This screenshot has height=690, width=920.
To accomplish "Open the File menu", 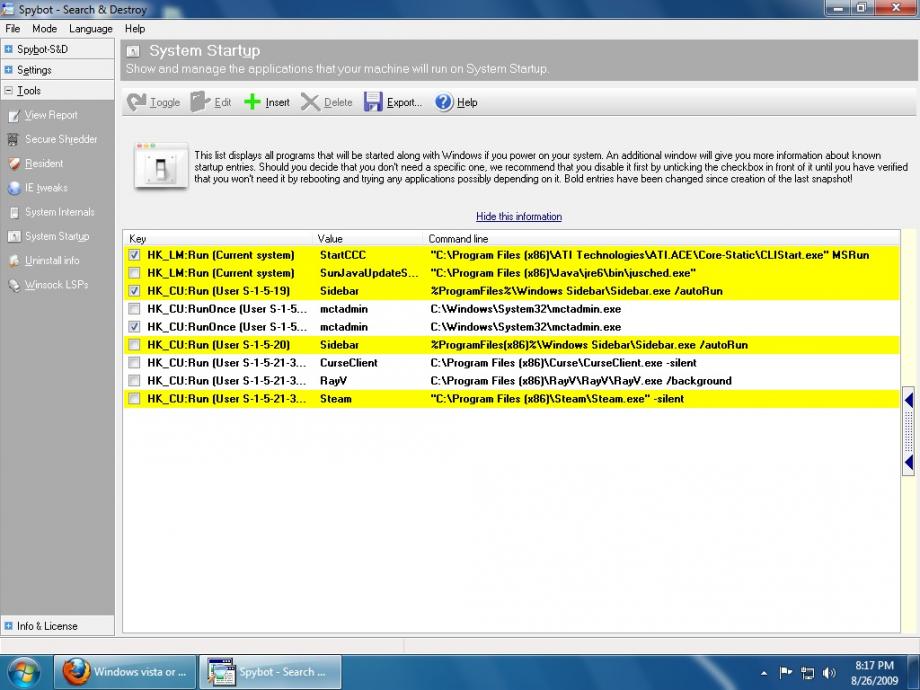I will (12, 29).
